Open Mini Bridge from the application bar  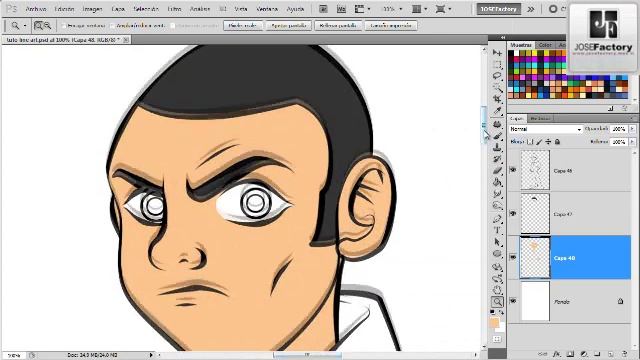tap(341, 9)
